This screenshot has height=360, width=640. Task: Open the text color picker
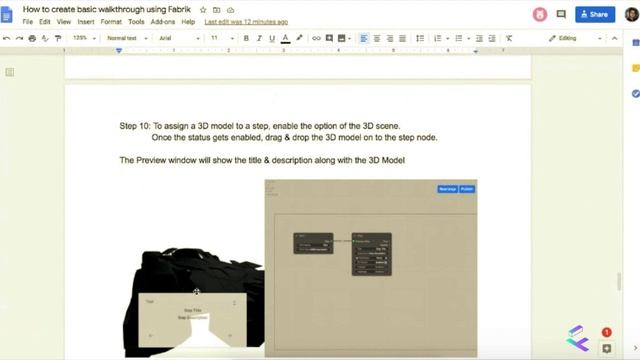pyautogui.click(x=286, y=38)
